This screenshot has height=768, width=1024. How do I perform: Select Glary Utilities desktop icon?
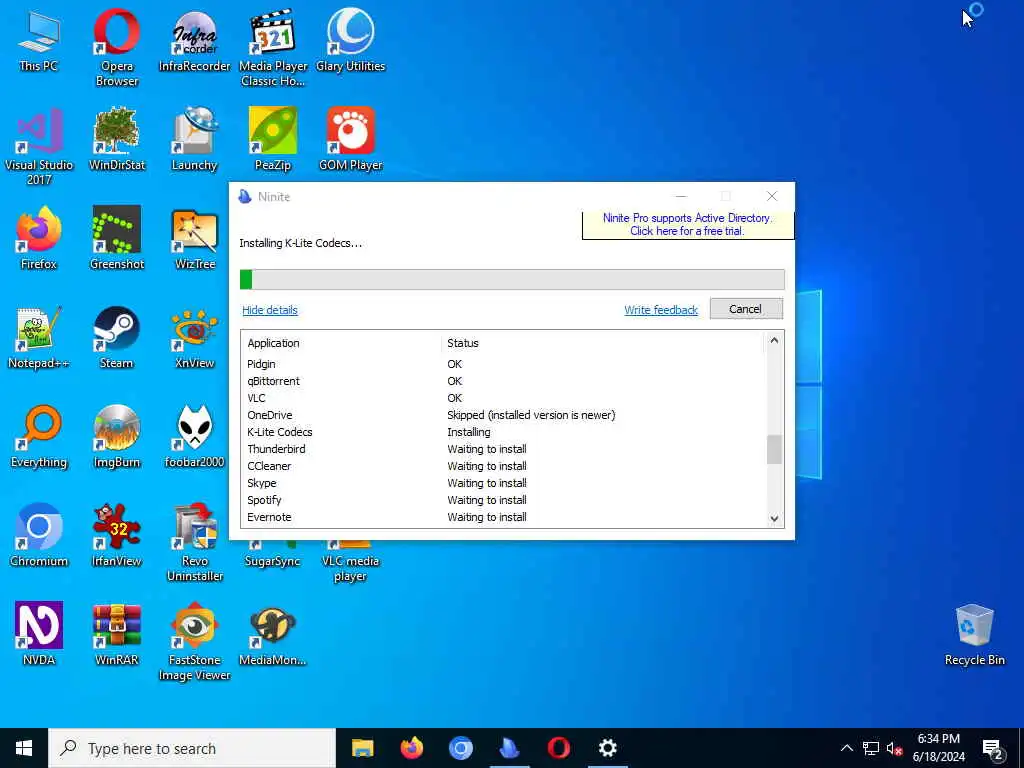351,40
